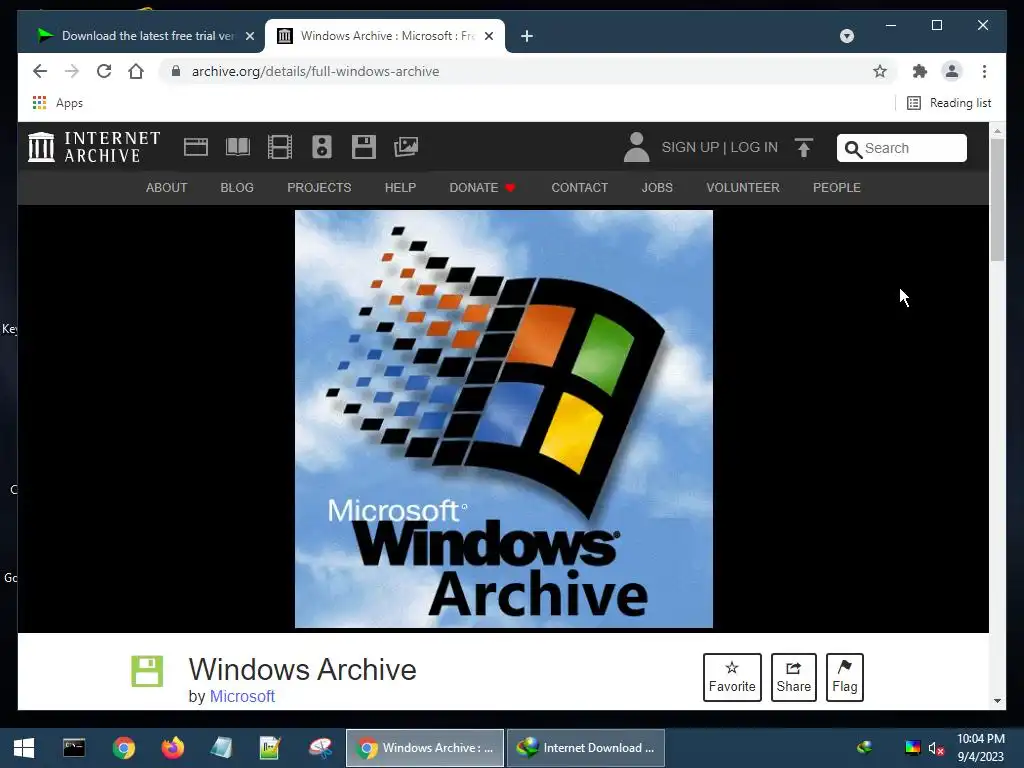The image size is (1024, 768).
Task: Click the browser home button
Action: click(136, 71)
